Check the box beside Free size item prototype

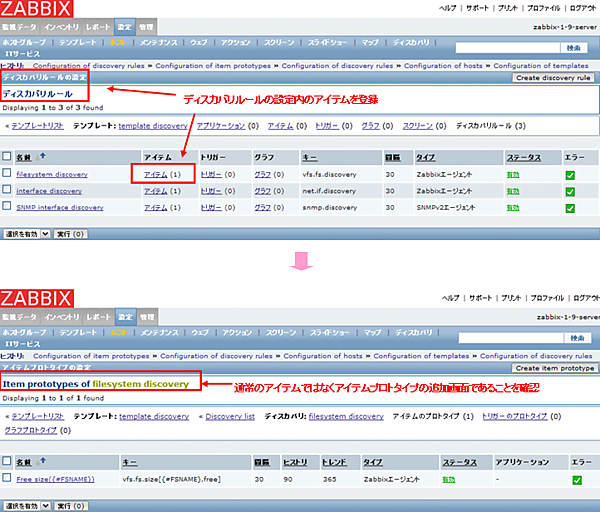tap(8, 479)
